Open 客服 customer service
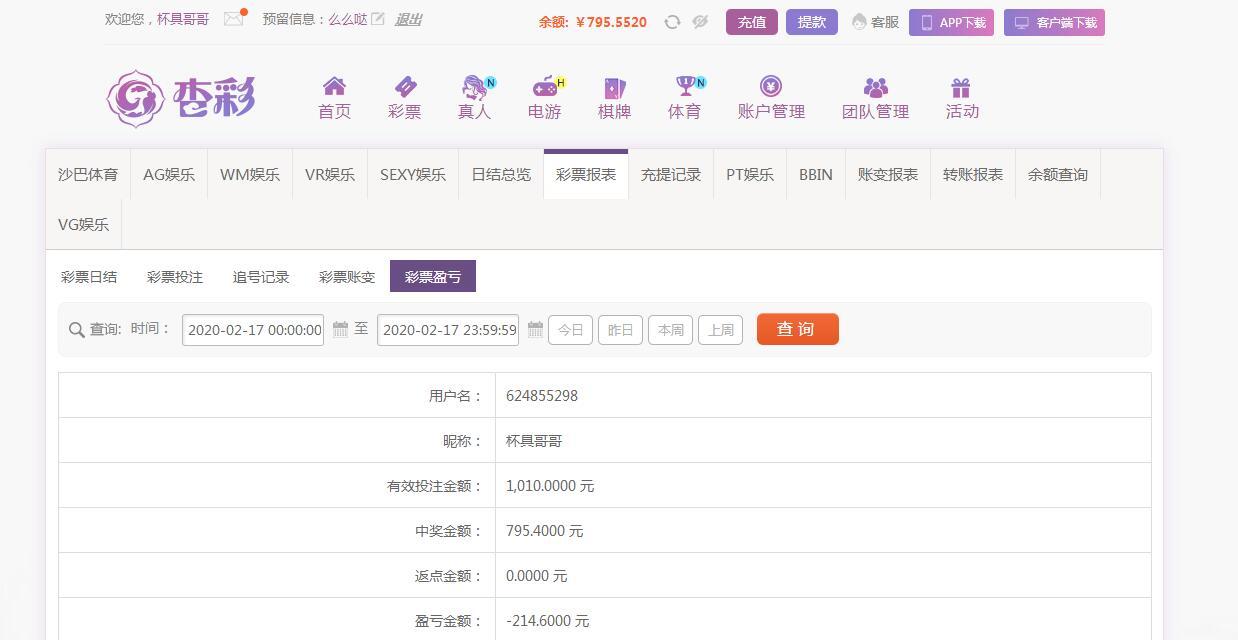The image size is (1238, 640). click(875, 22)
